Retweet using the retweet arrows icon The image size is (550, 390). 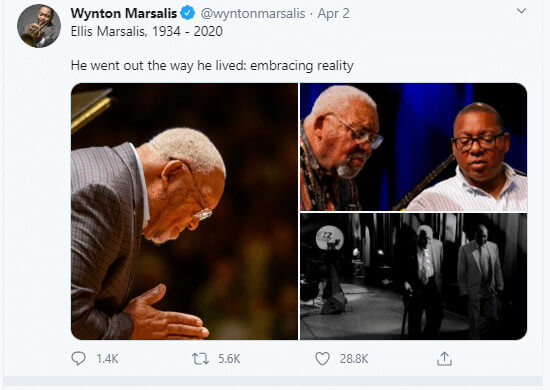(200, 359)
